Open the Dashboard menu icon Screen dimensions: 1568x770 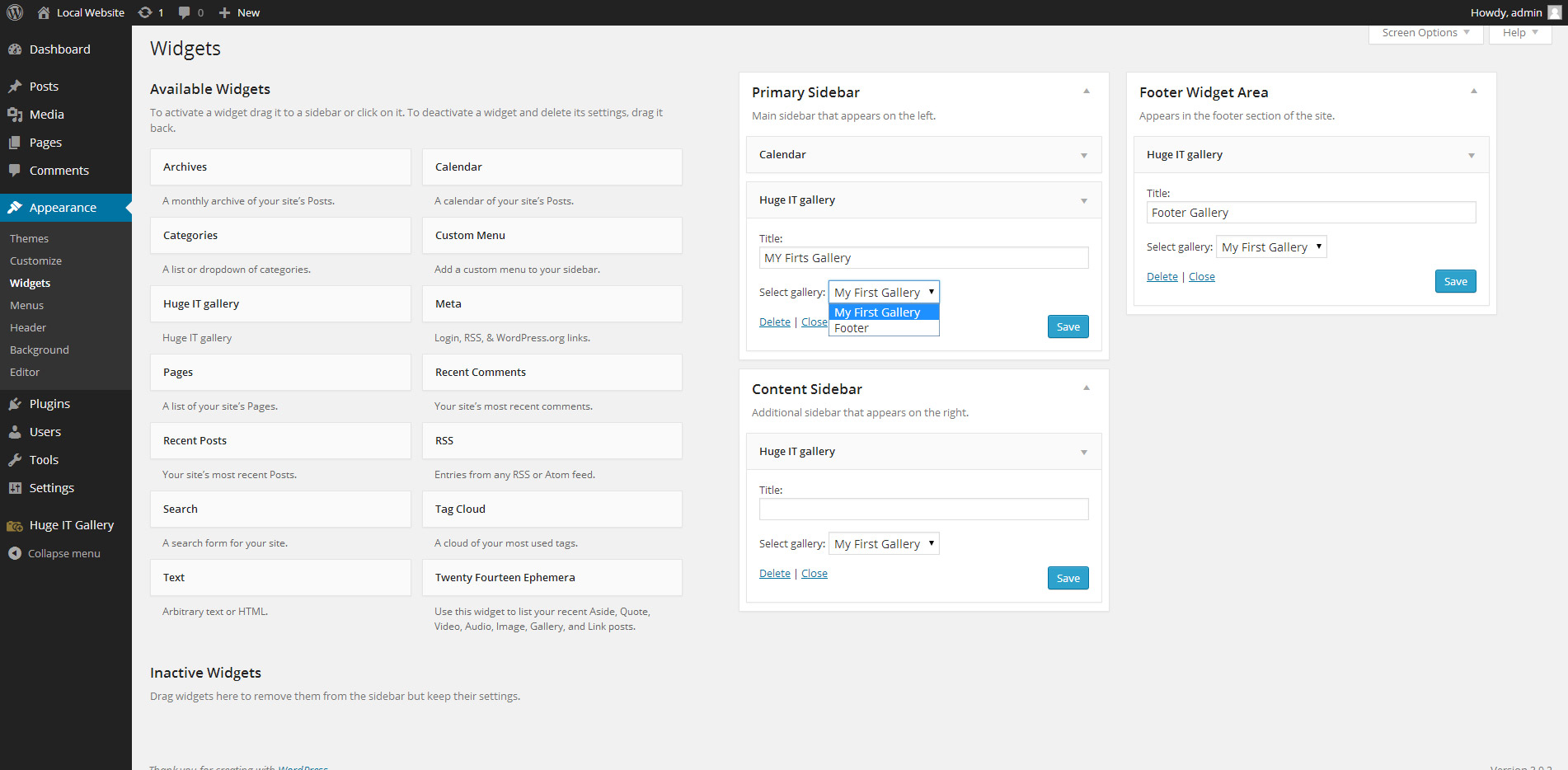point(15,49)
